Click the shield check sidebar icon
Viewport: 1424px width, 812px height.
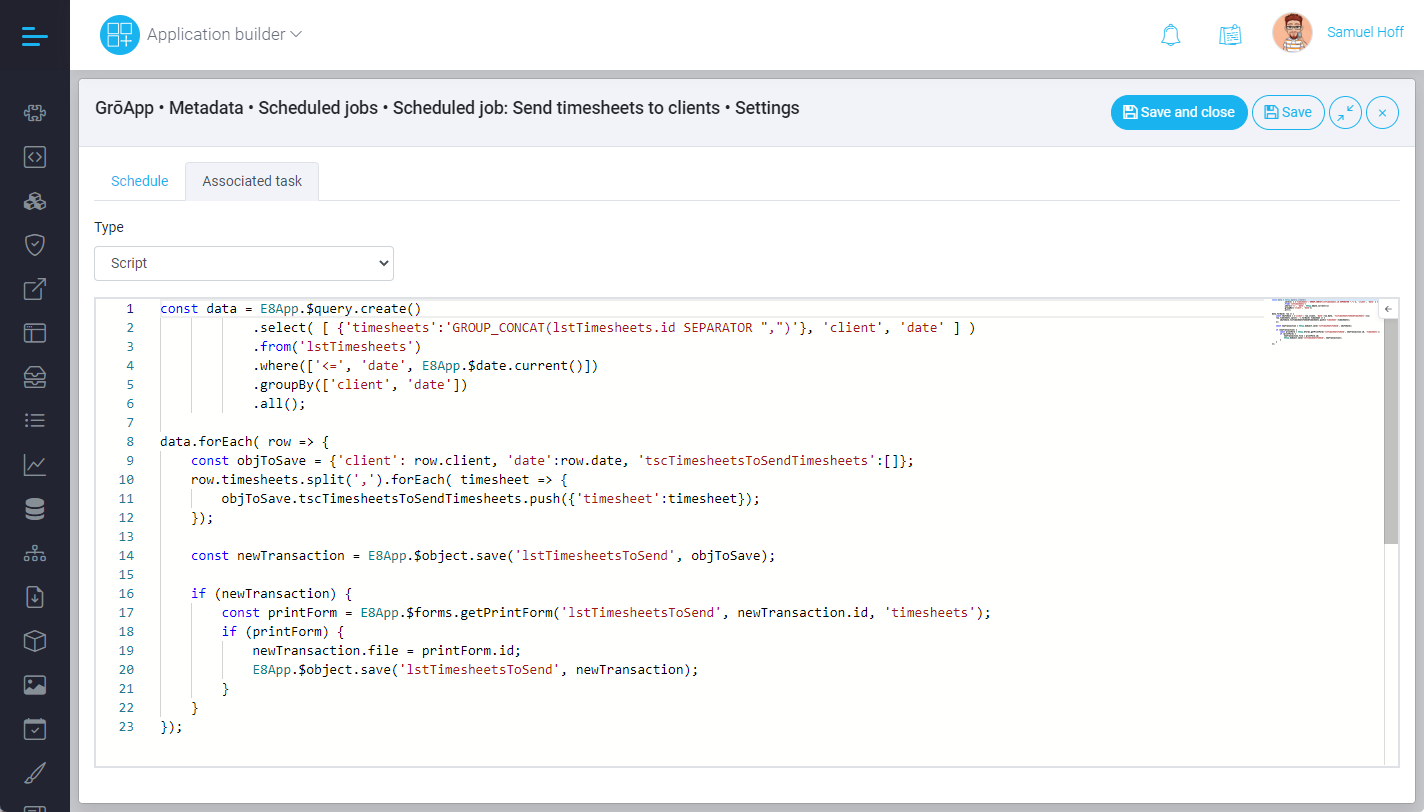coord(35,245)
